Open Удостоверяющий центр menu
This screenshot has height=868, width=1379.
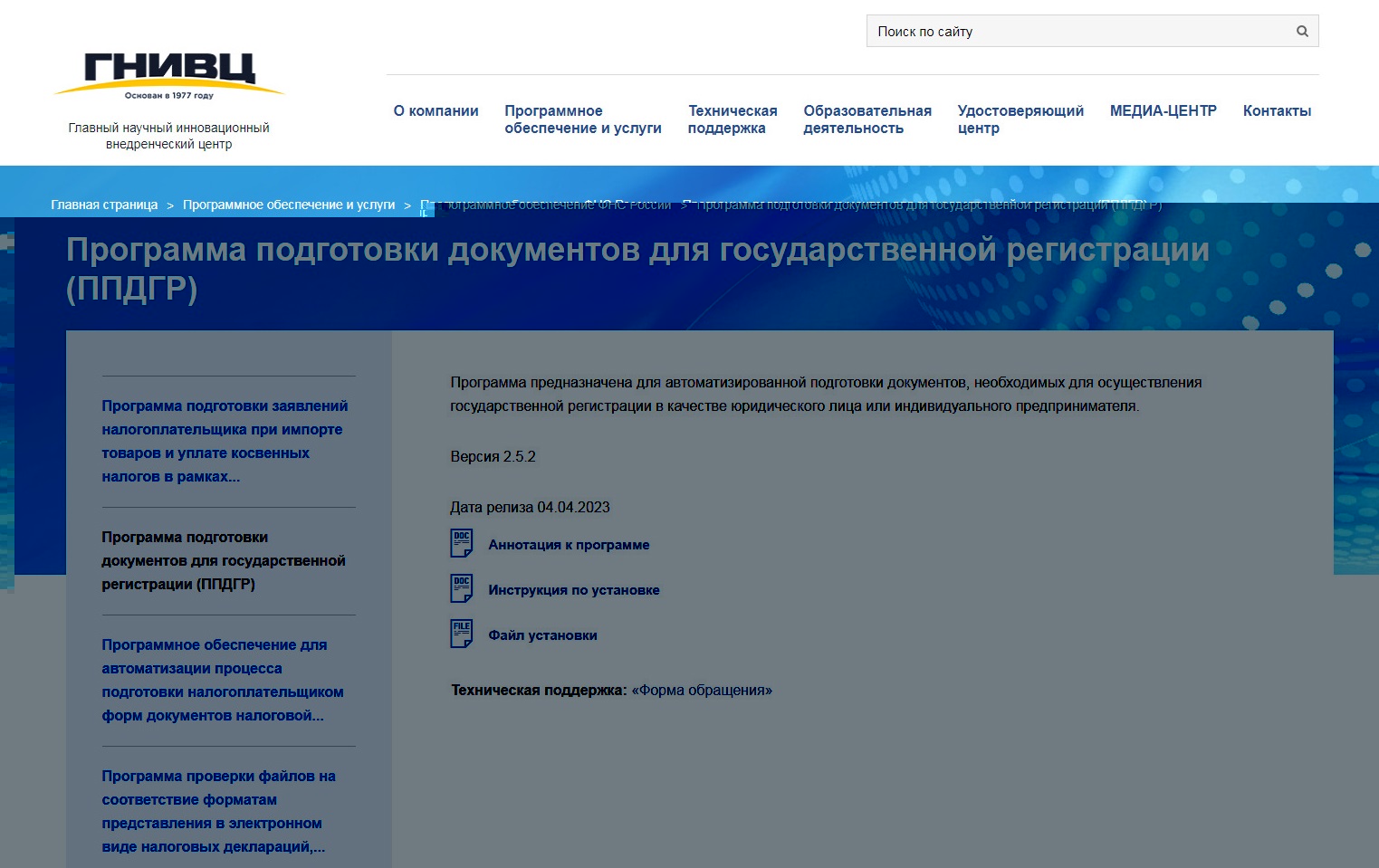tap(1020, 119)
